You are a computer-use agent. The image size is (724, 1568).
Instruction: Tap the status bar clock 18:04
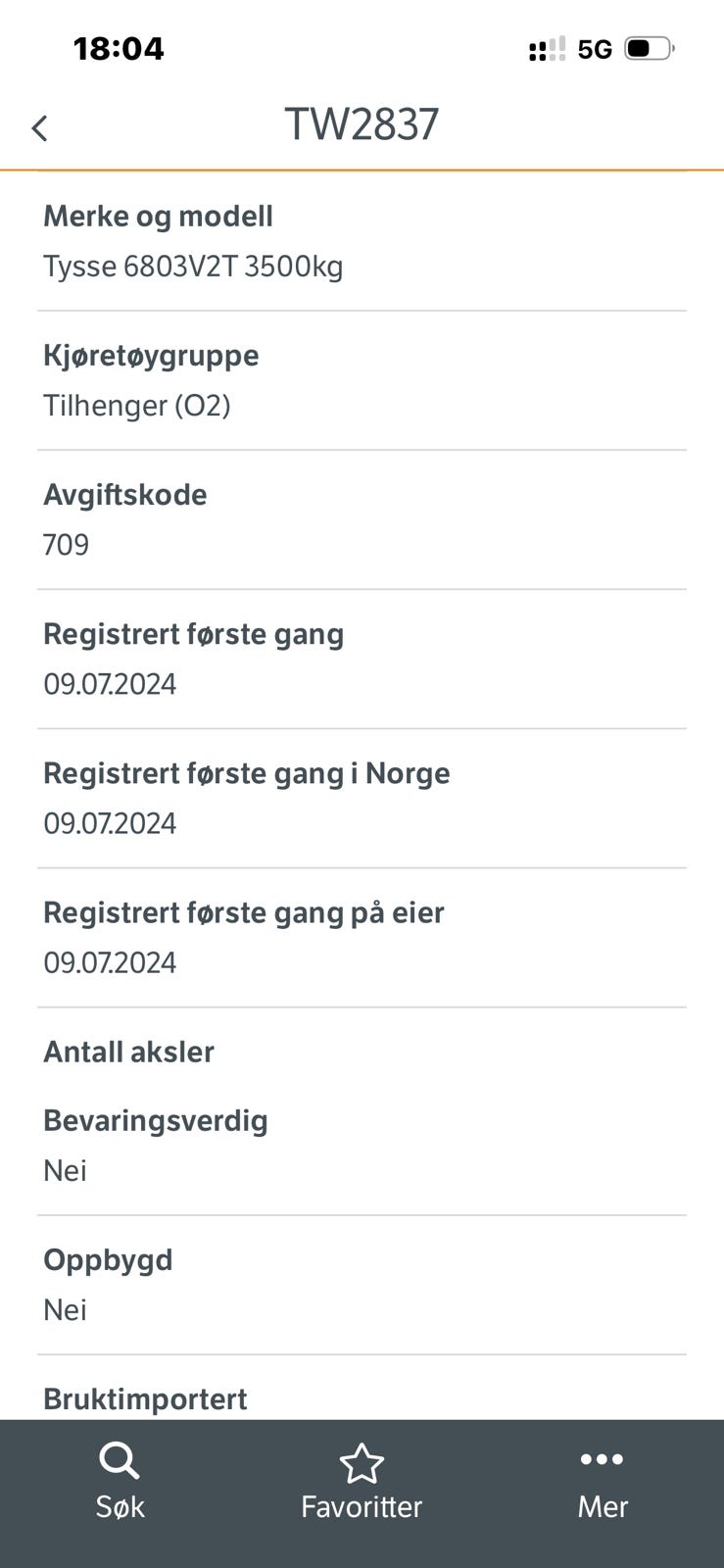tap(119, 48)
